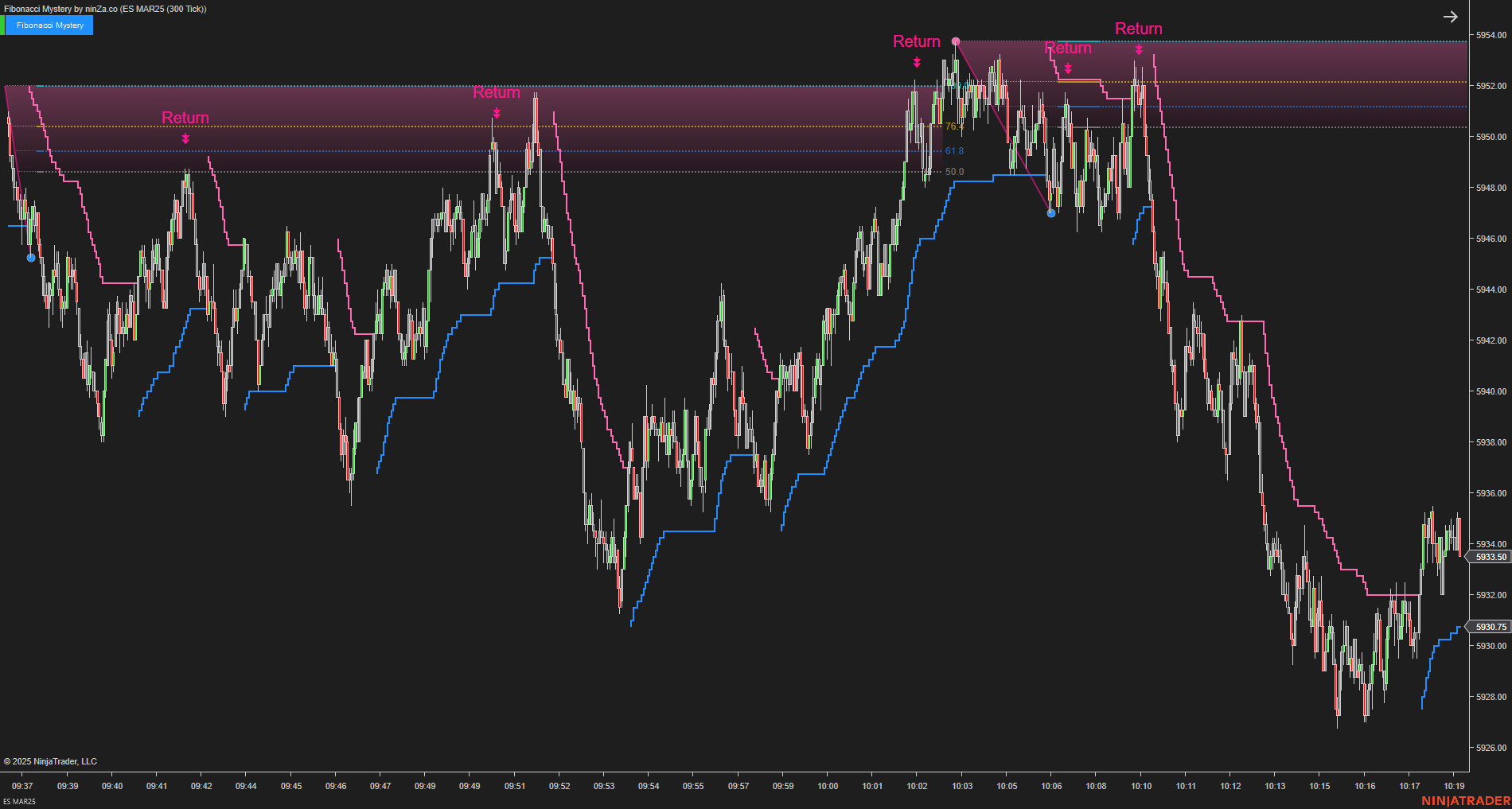Click the pink circle marker at the 10:03 swing high
The height and width of the screenshot is (809, 1512).
[x=956, y=40]
